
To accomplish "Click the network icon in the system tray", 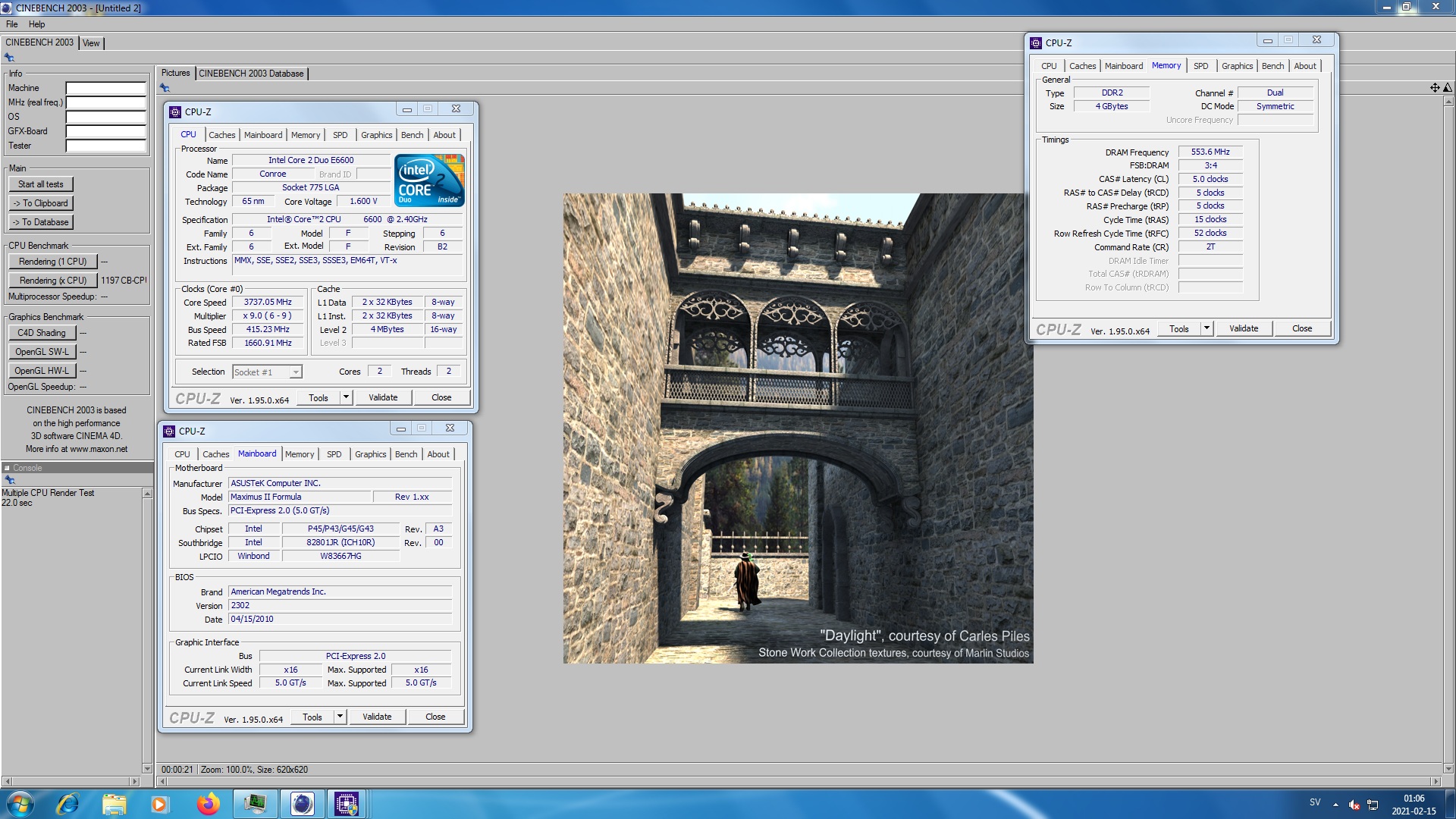I will coord(1373,805).
